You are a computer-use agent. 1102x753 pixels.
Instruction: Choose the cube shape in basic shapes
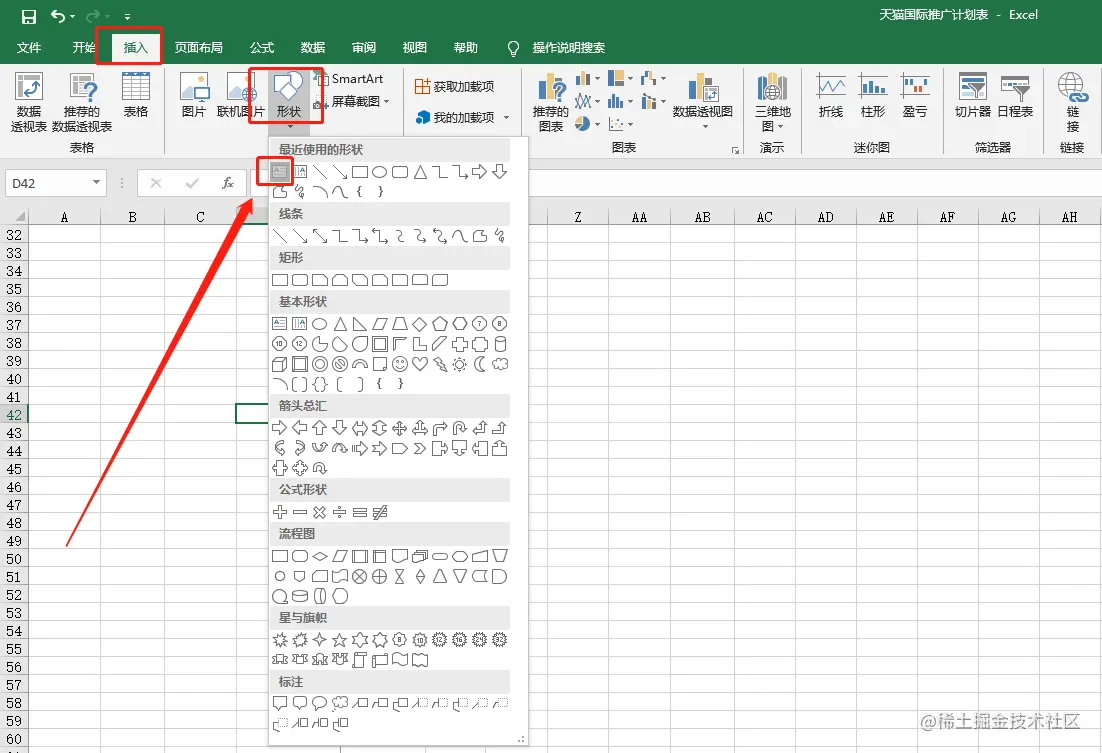pyautogui.click(x=280, y=364)
